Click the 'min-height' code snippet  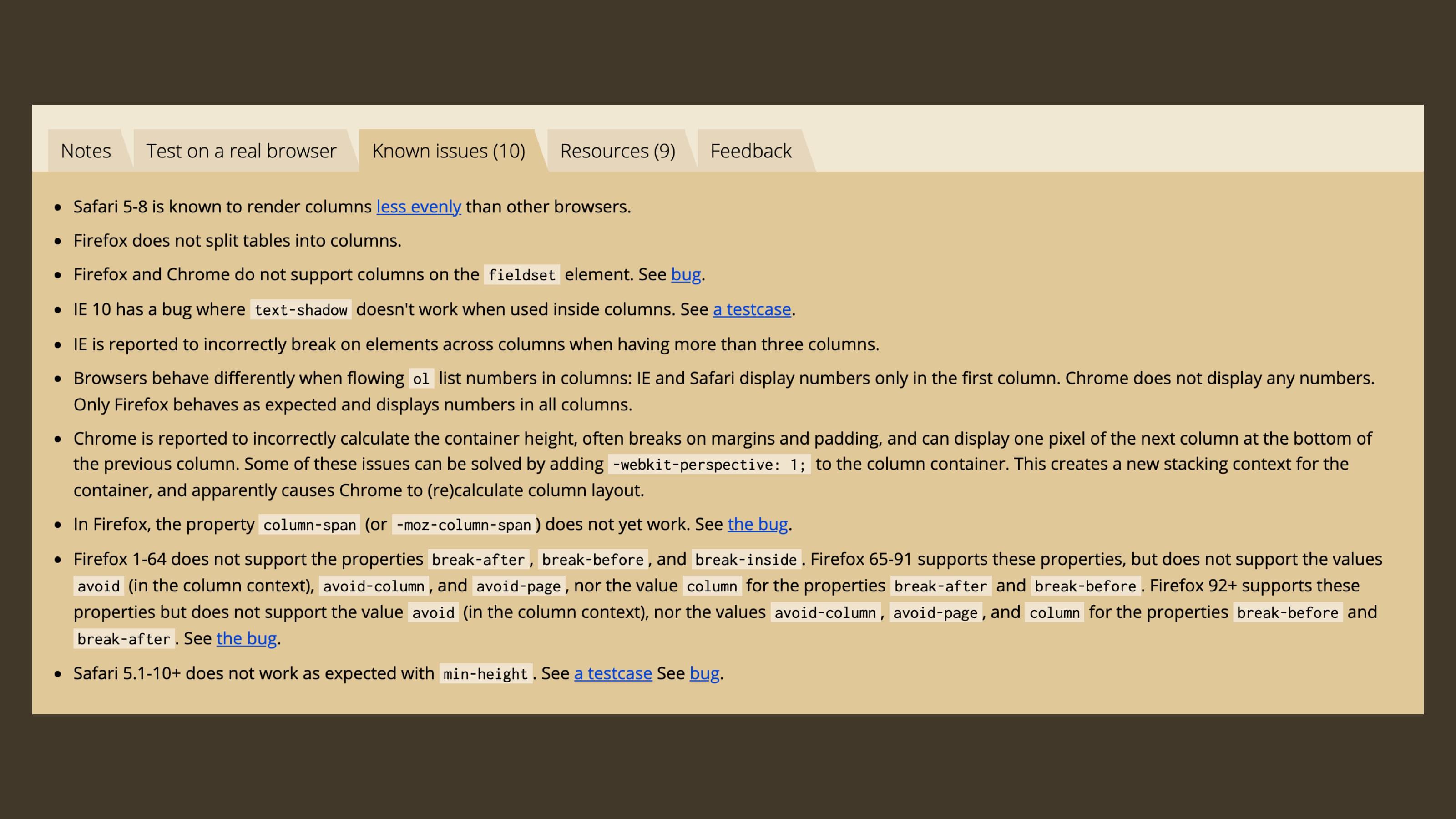click(x=485, y=674)
